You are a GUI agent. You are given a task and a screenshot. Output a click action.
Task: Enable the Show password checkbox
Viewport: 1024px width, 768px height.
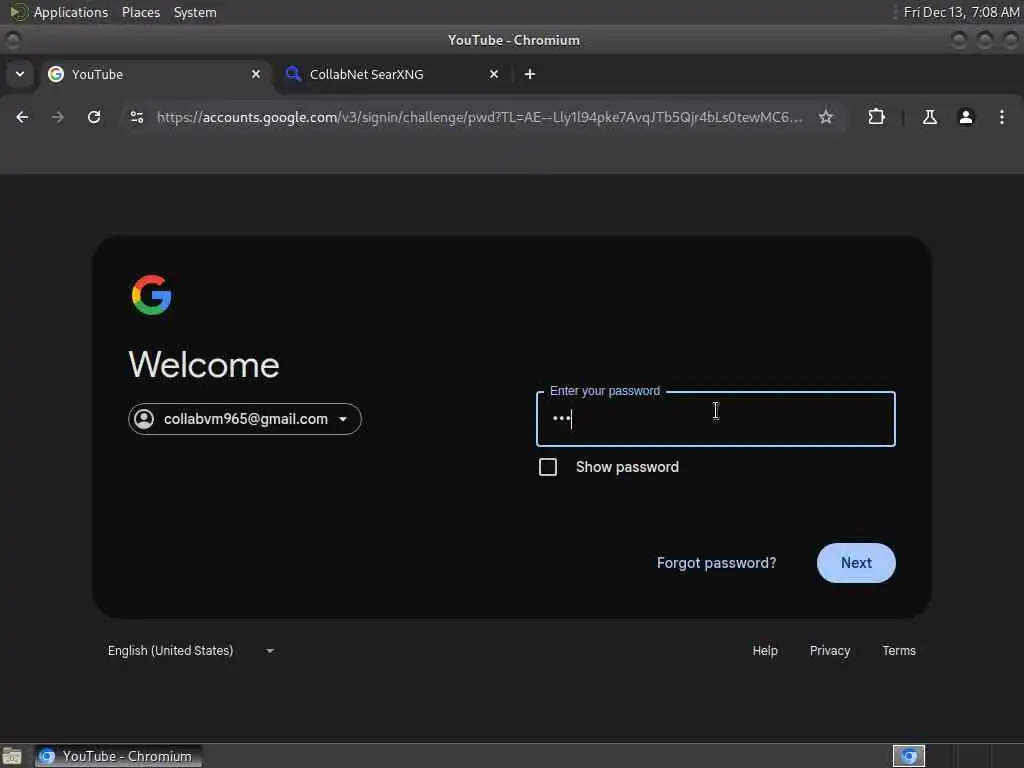coord(548,467)
